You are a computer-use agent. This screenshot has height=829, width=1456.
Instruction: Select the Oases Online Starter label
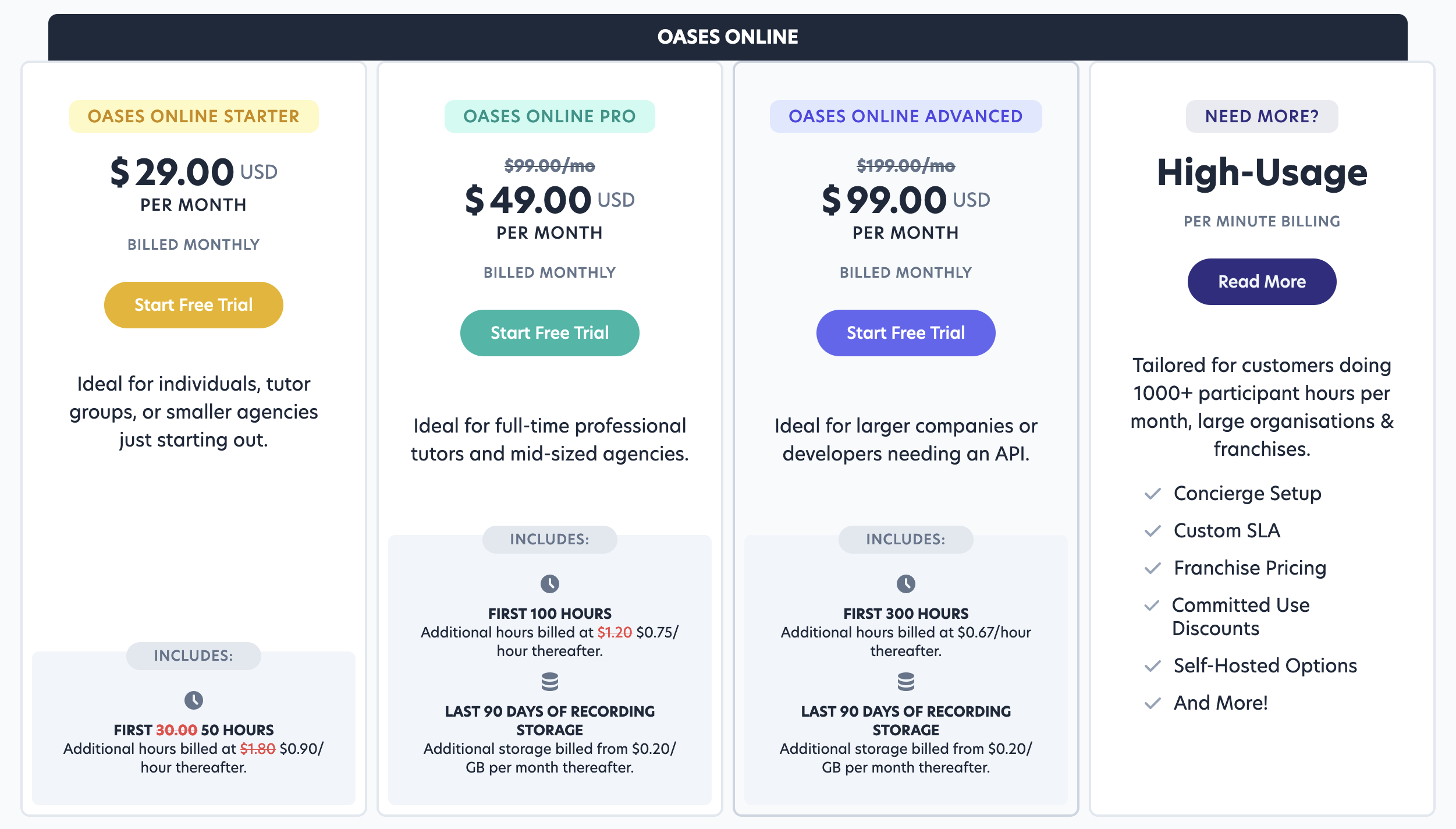click(x=194, y=116)
